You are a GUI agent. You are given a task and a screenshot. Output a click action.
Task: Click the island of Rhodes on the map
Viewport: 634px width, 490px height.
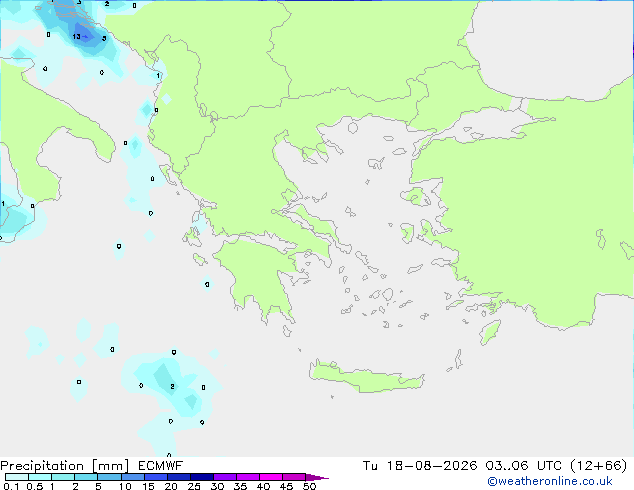490,332
